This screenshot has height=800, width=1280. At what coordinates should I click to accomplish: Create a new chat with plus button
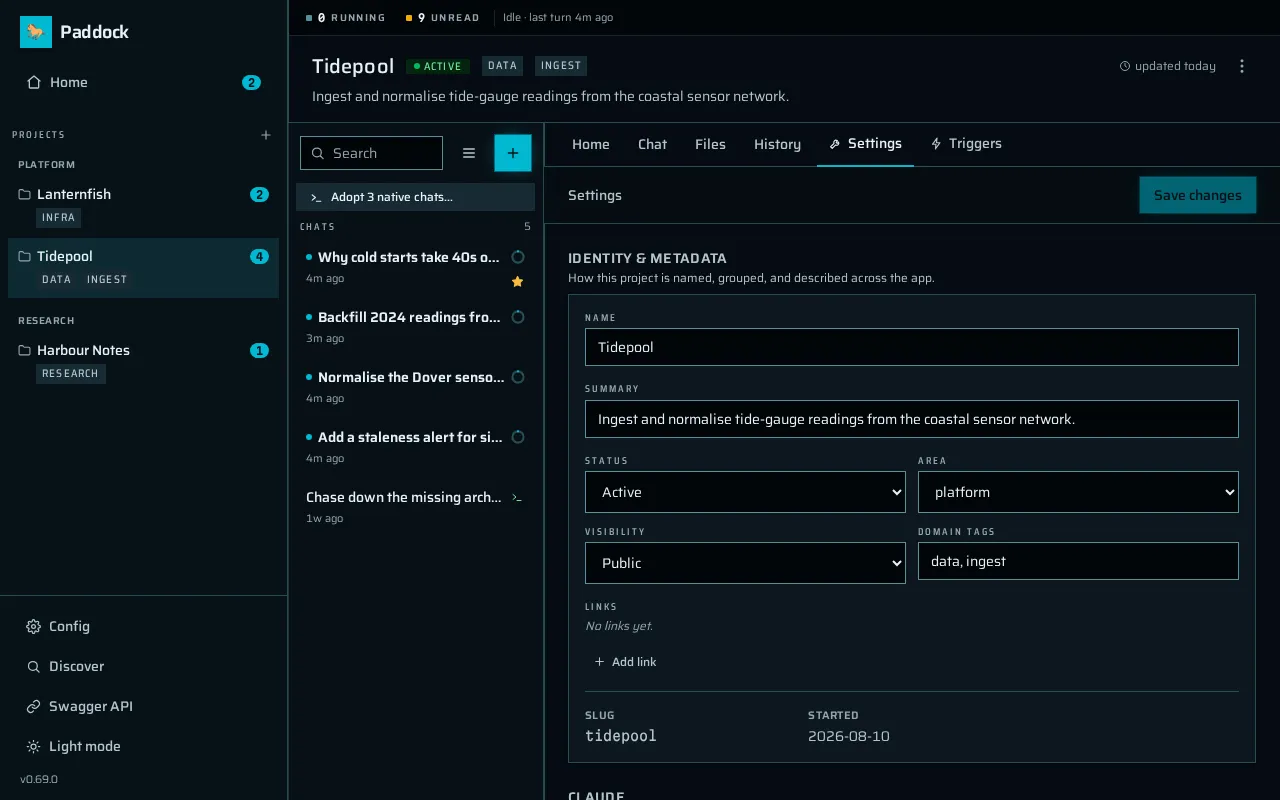pyautogui.click(x=513, y=153)
